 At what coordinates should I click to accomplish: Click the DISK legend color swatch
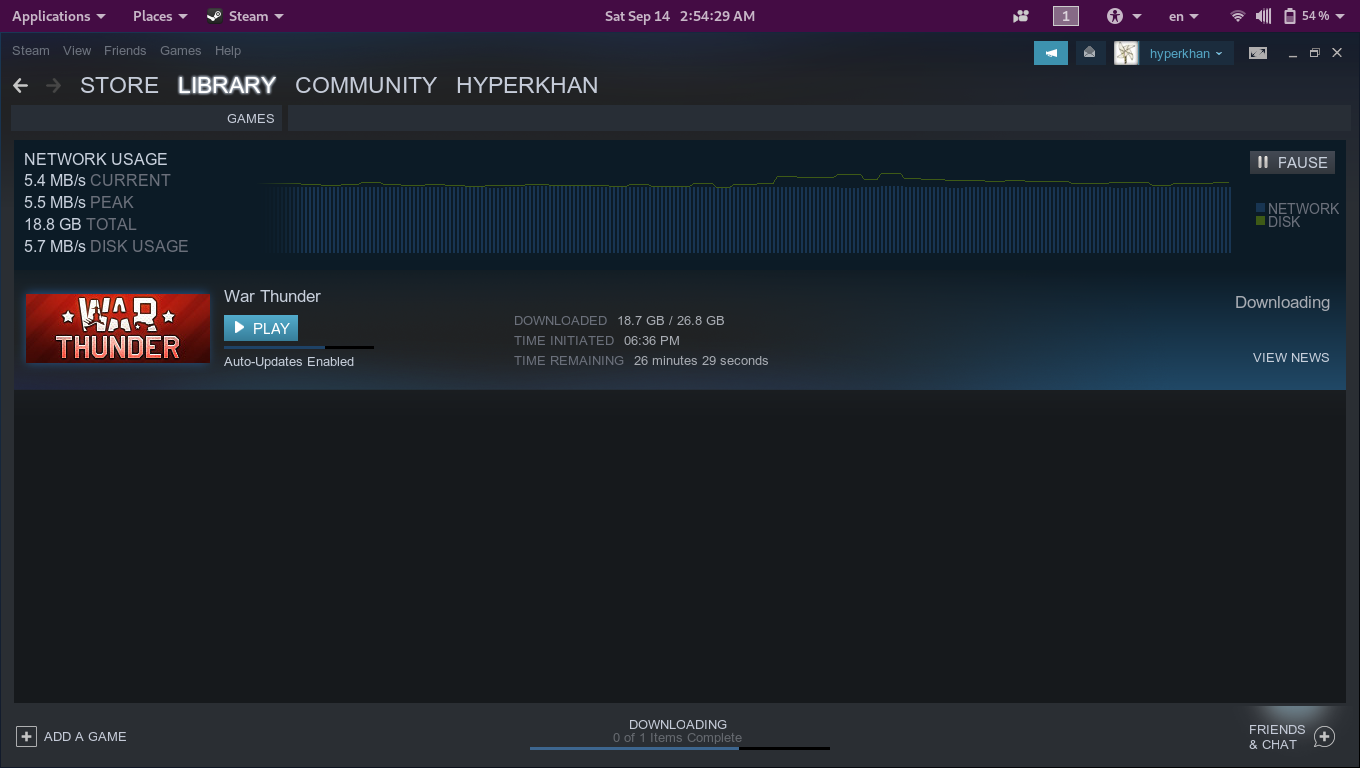pyautogui.click(x=1261, y=221)
